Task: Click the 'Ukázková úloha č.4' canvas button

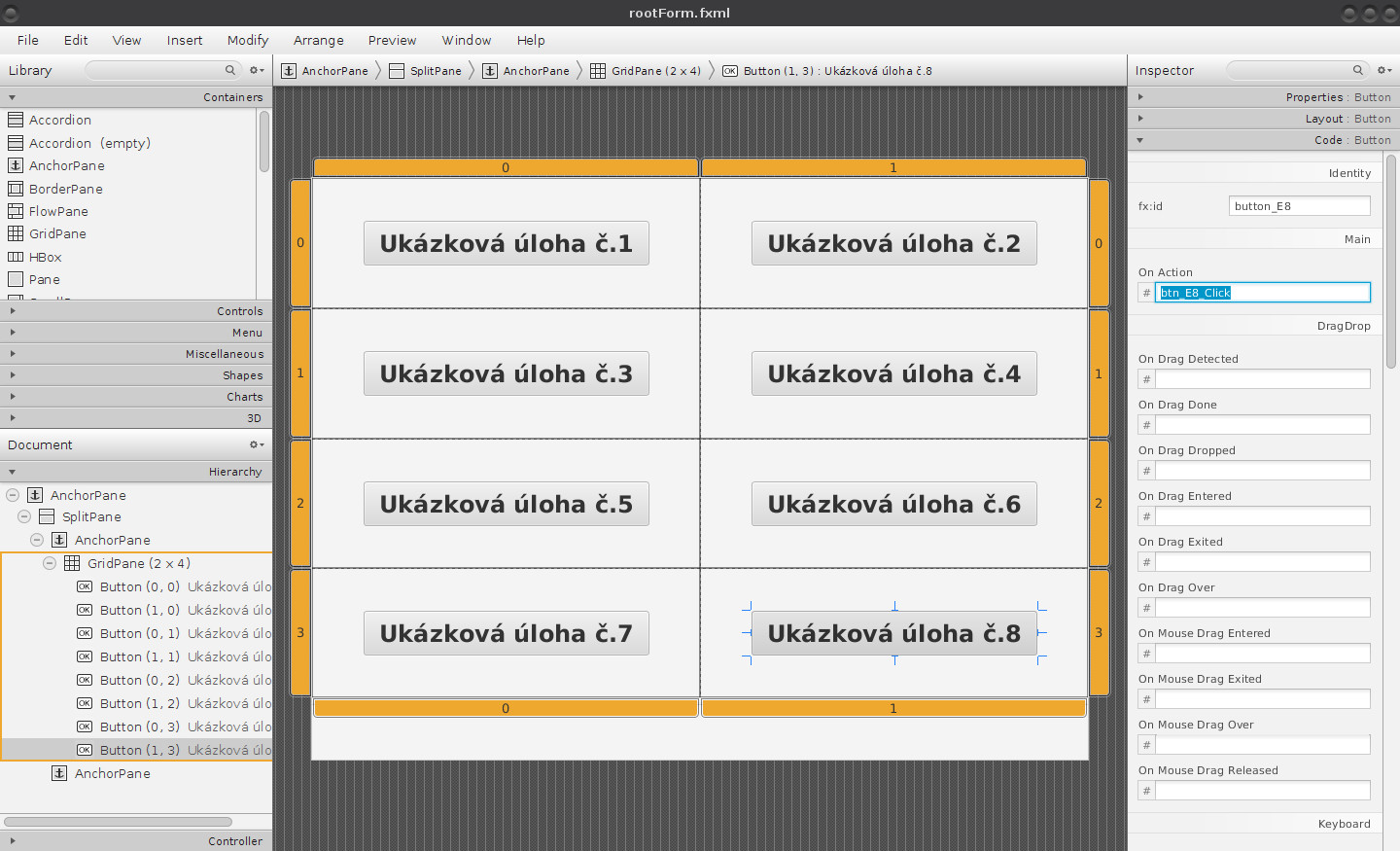Action: 894,373
